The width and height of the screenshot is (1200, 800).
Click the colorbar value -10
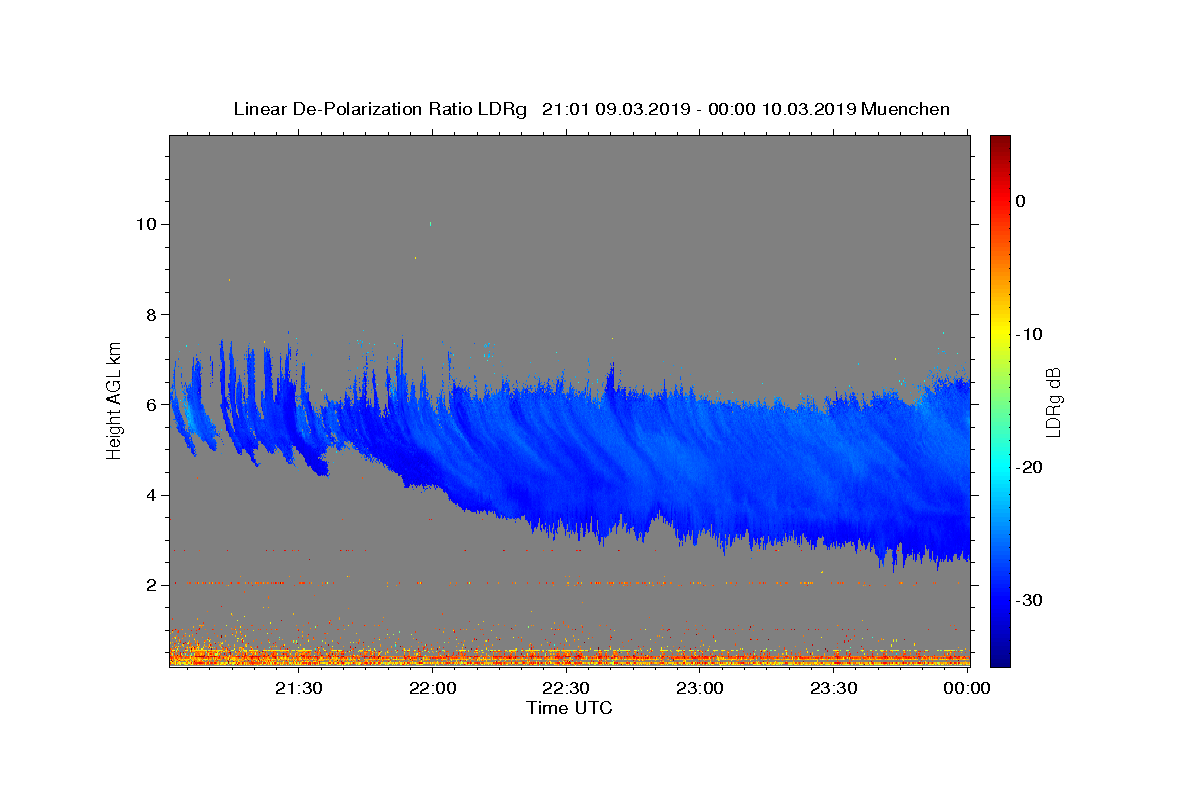point(1031,334)
